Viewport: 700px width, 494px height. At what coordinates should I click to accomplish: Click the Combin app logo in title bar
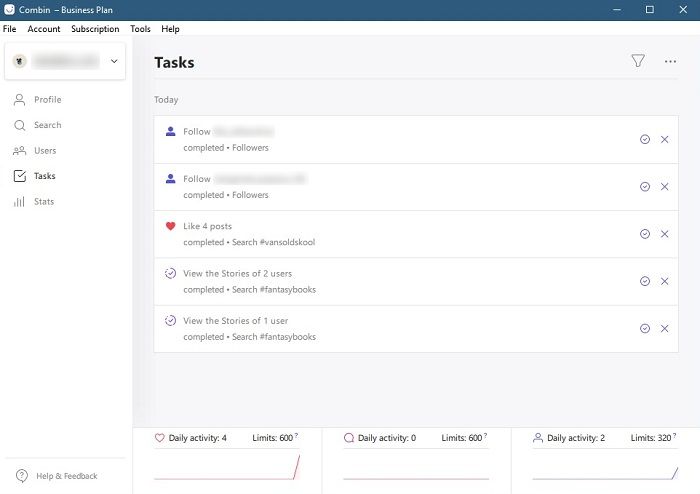click(9, 9)
